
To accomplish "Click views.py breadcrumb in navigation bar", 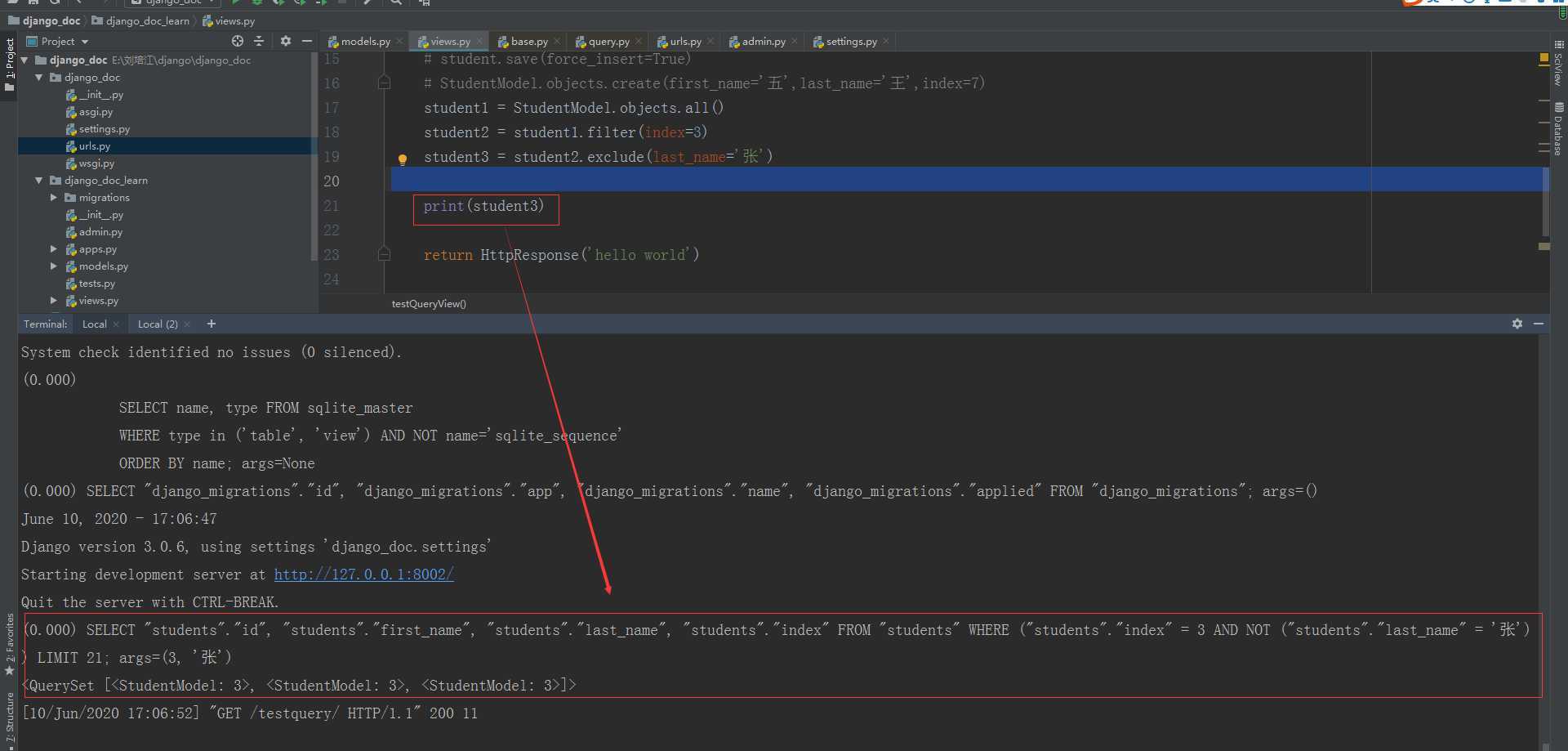I will pyautogui.click(x=229, y=20).
